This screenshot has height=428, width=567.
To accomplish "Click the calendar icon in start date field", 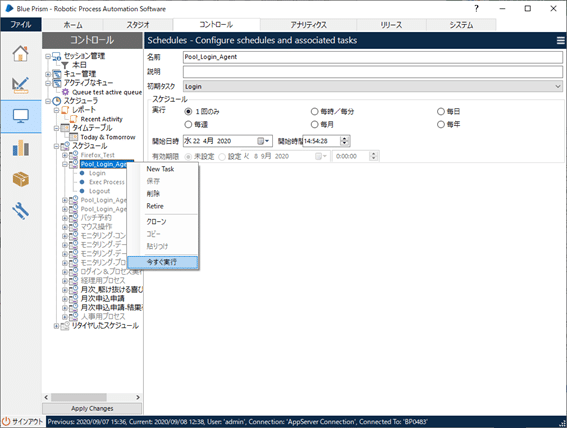I will click(x=260, y=141).
